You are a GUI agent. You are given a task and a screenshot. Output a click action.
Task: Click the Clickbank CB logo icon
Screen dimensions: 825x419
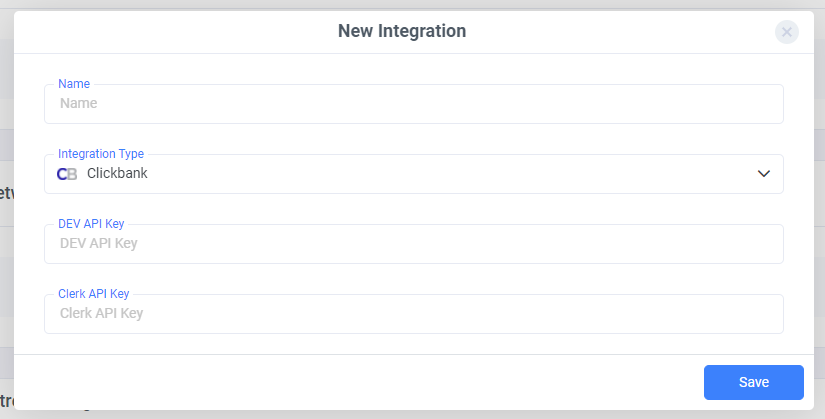point(67,174)
